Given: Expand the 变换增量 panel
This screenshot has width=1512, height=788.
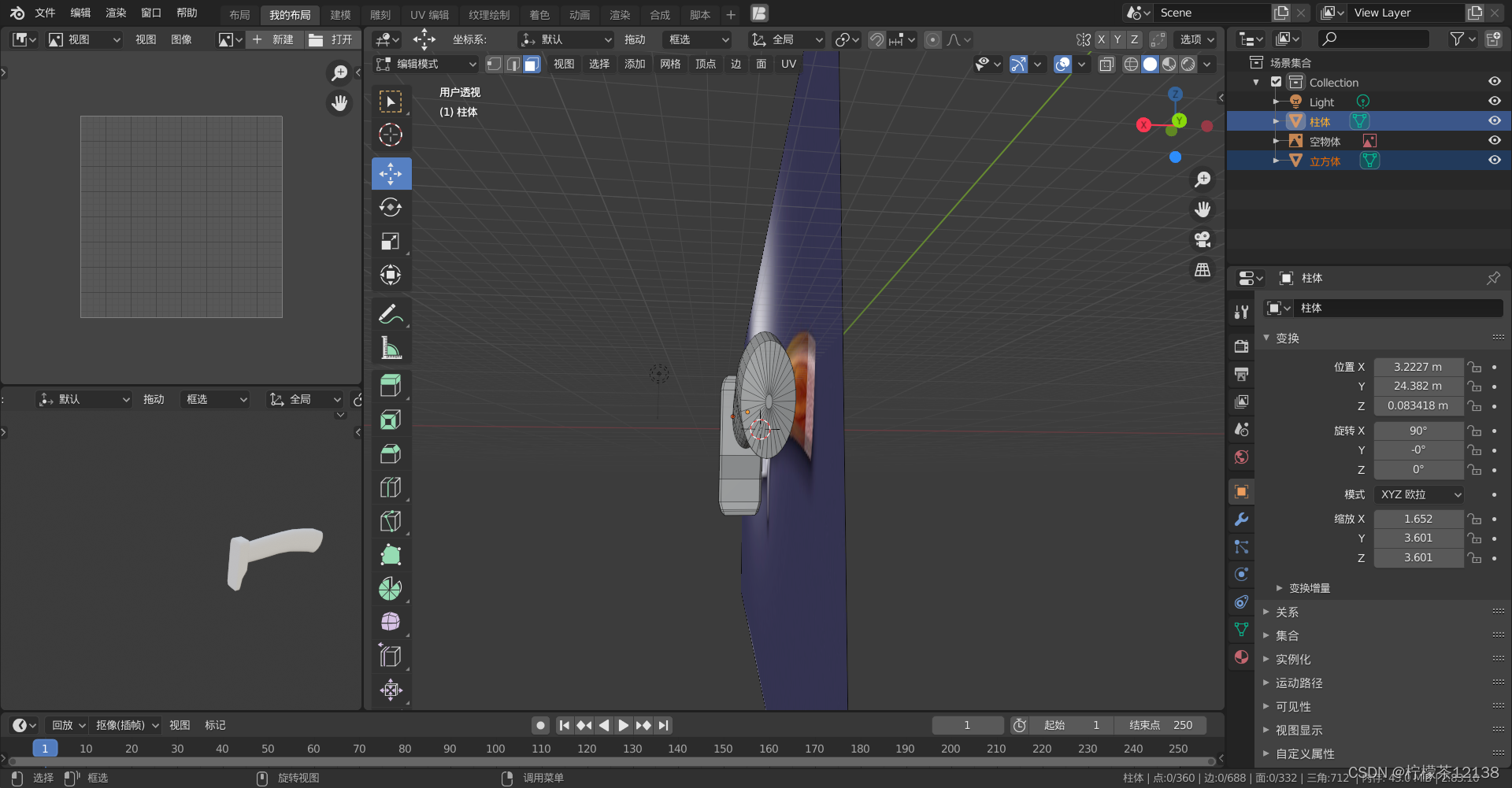Looking at the screenshot, I should pos(1309,588).
